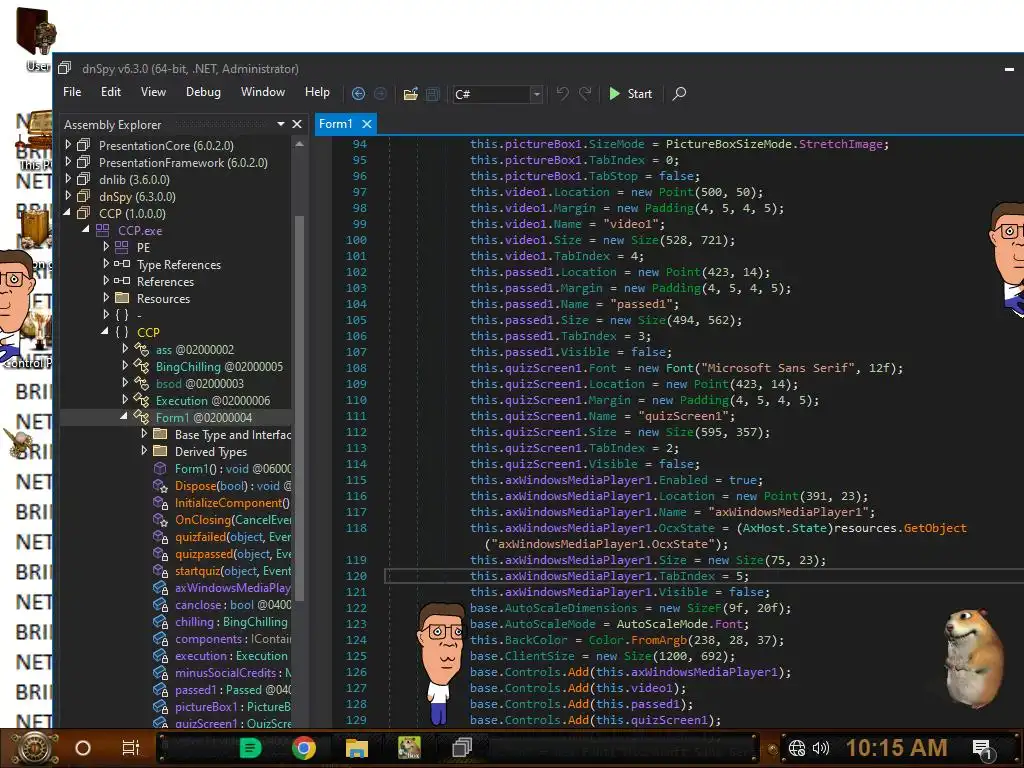Select the BingChilling @02000005 class

point(219,366)
